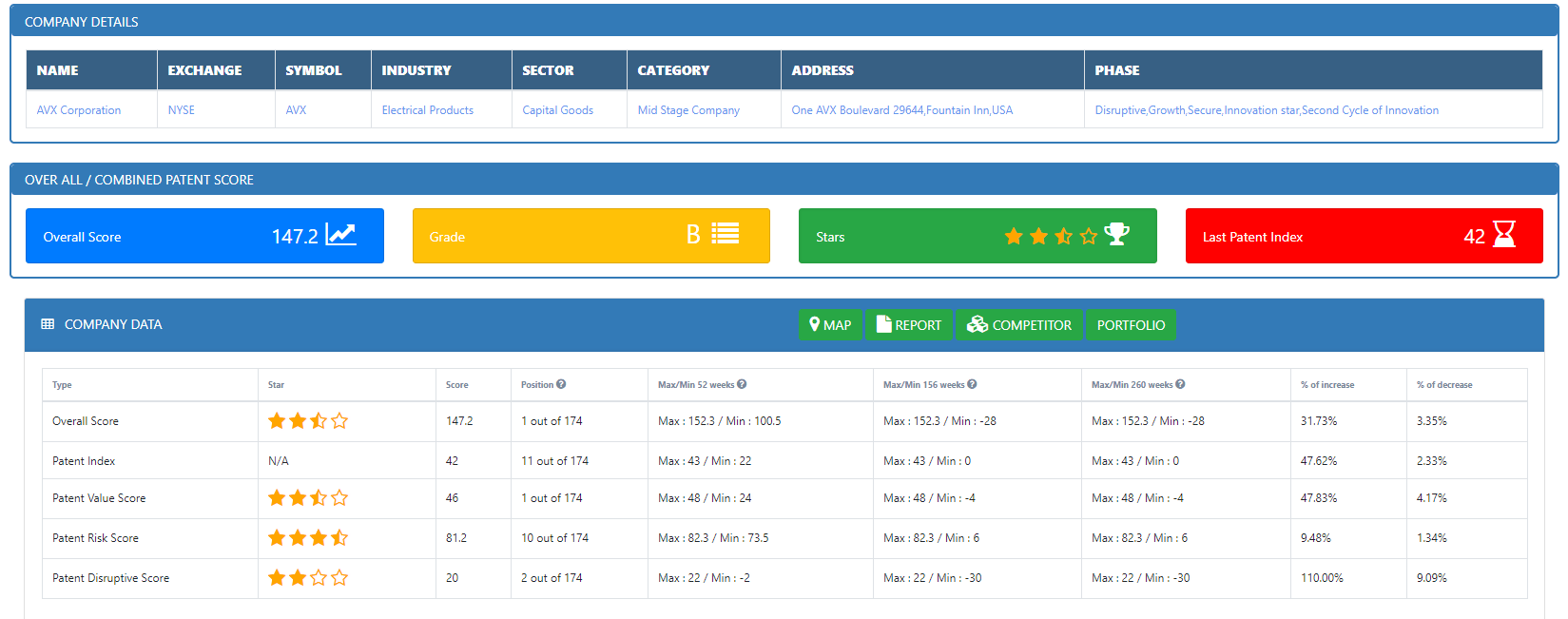This screenshot has width=1568, height=619.
Task: Open the Map view button
Action: (x=830, y=325)
